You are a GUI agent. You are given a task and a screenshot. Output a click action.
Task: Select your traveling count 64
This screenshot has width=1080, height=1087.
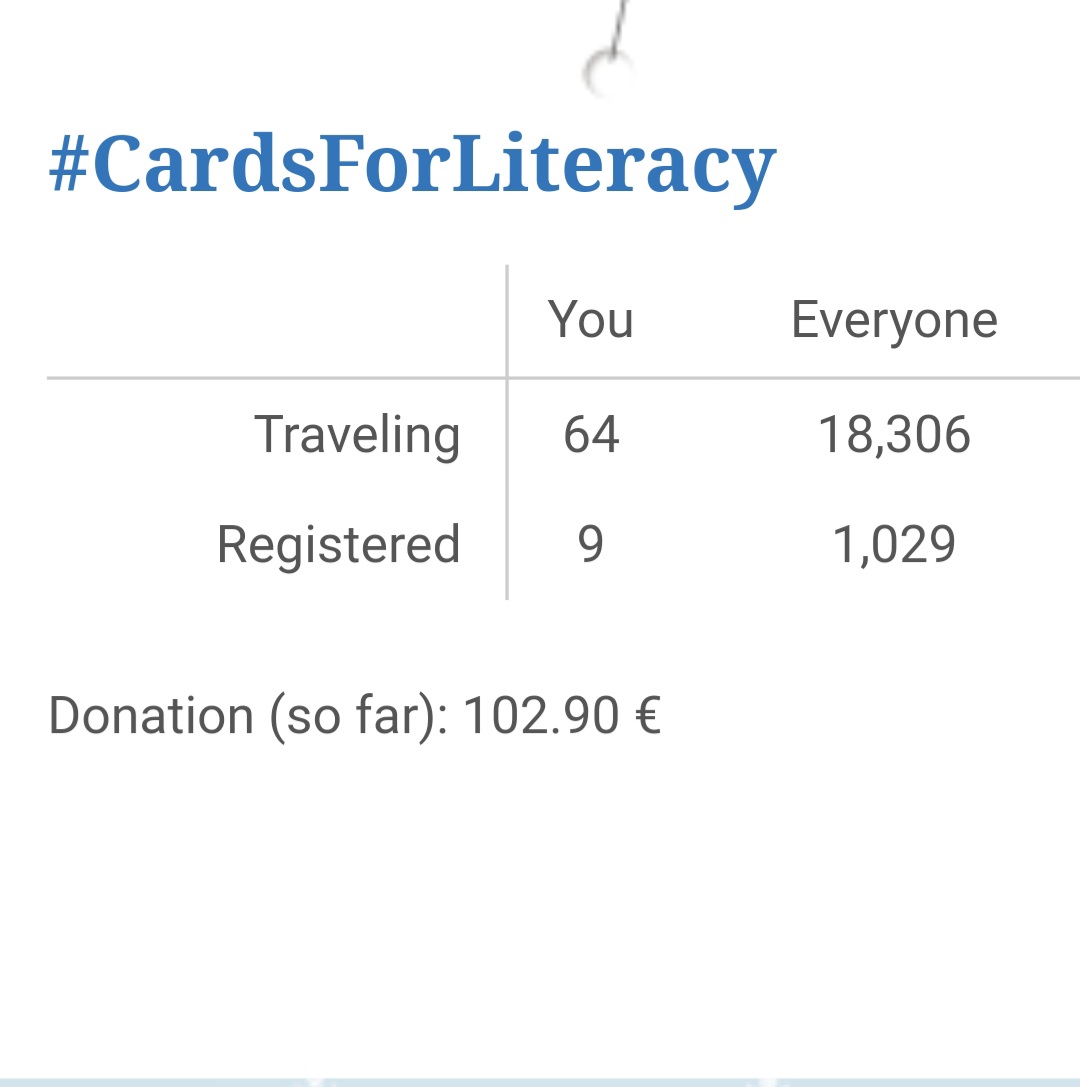pyautogui.click(x=591, y=435)
